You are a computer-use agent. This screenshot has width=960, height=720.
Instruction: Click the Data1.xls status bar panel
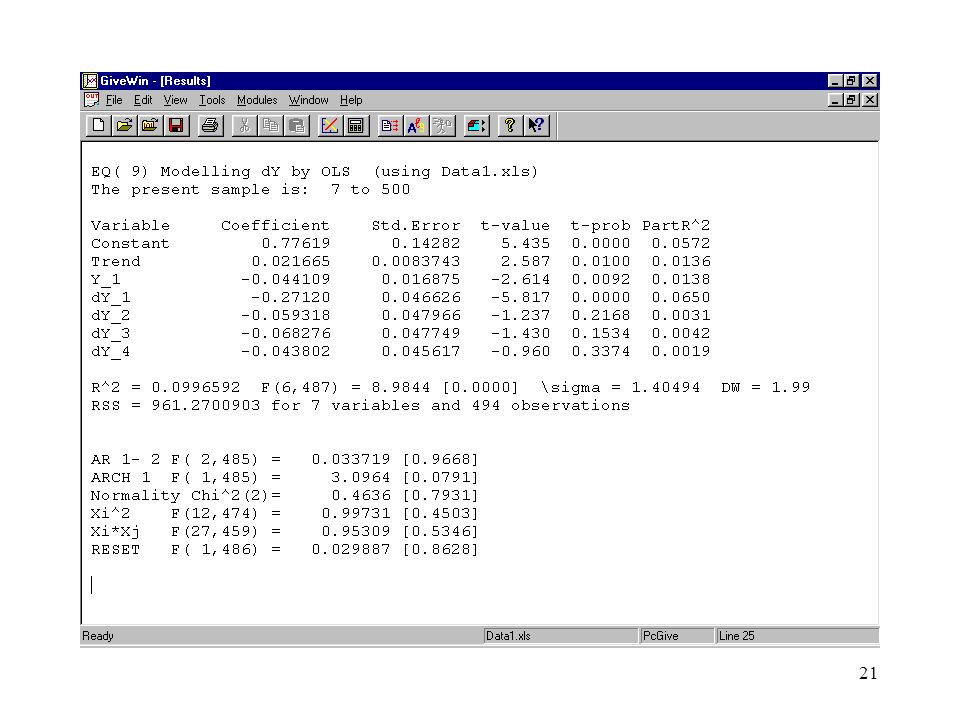(560, 636)
